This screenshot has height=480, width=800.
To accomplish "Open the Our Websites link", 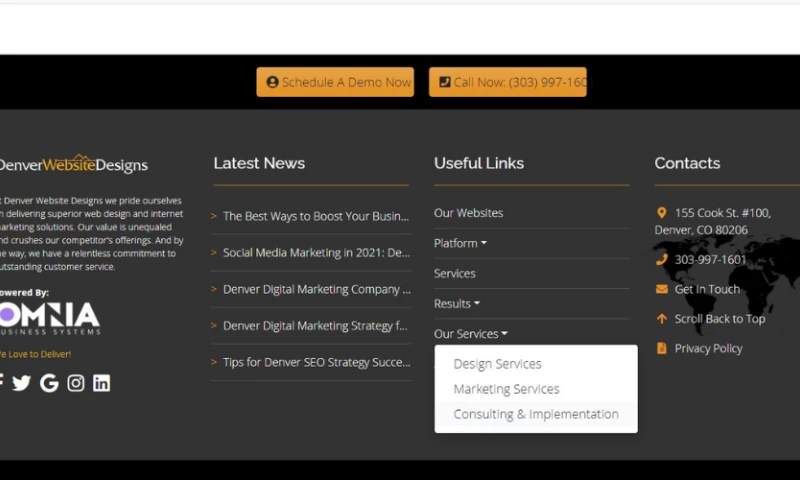I will click(468, 213).
